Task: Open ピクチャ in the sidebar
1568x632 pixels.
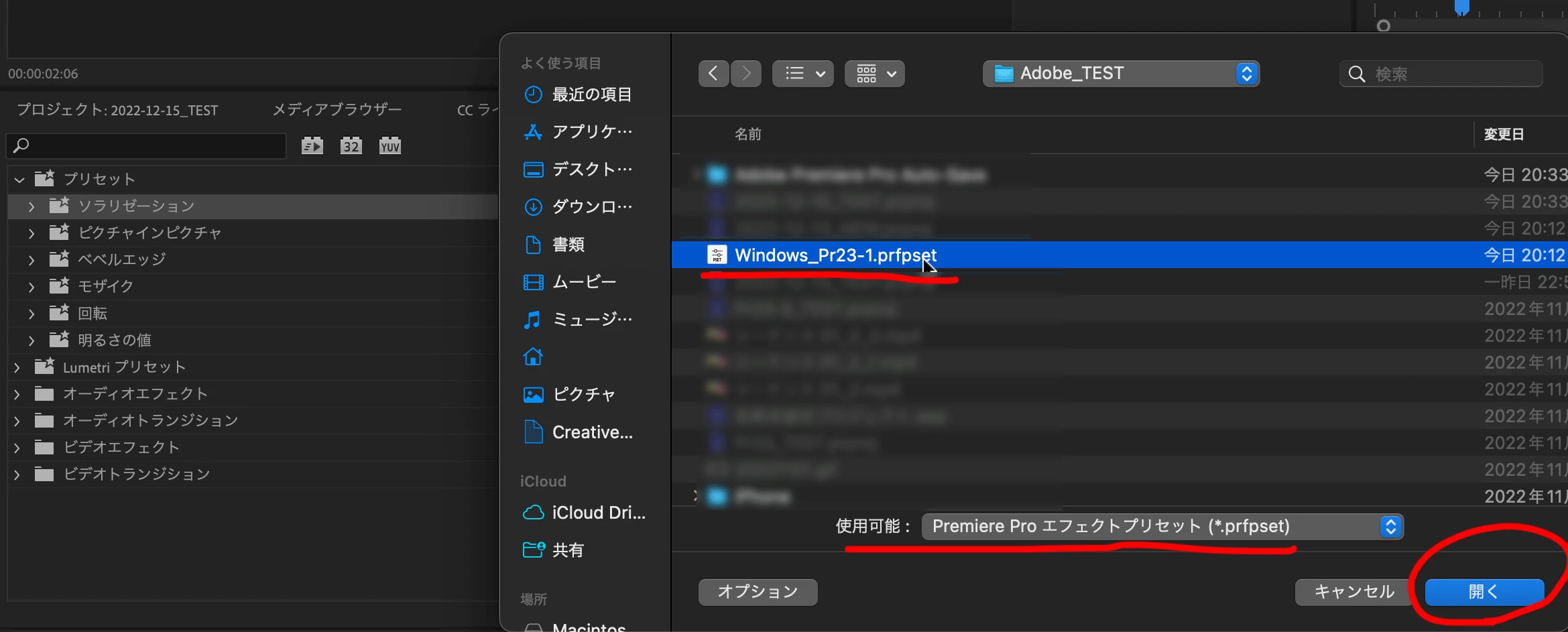Action: 569,395
